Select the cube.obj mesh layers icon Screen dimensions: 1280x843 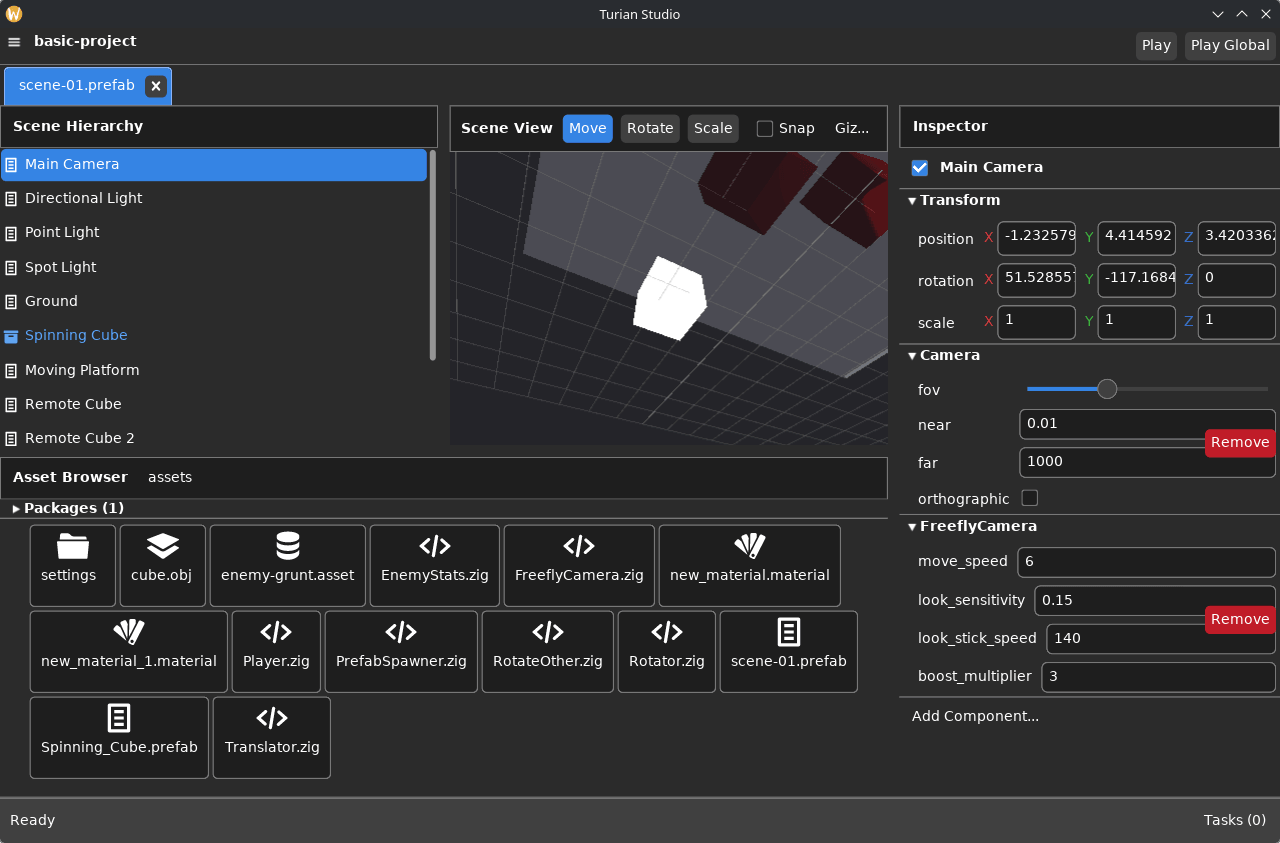[x=163, y=546]
